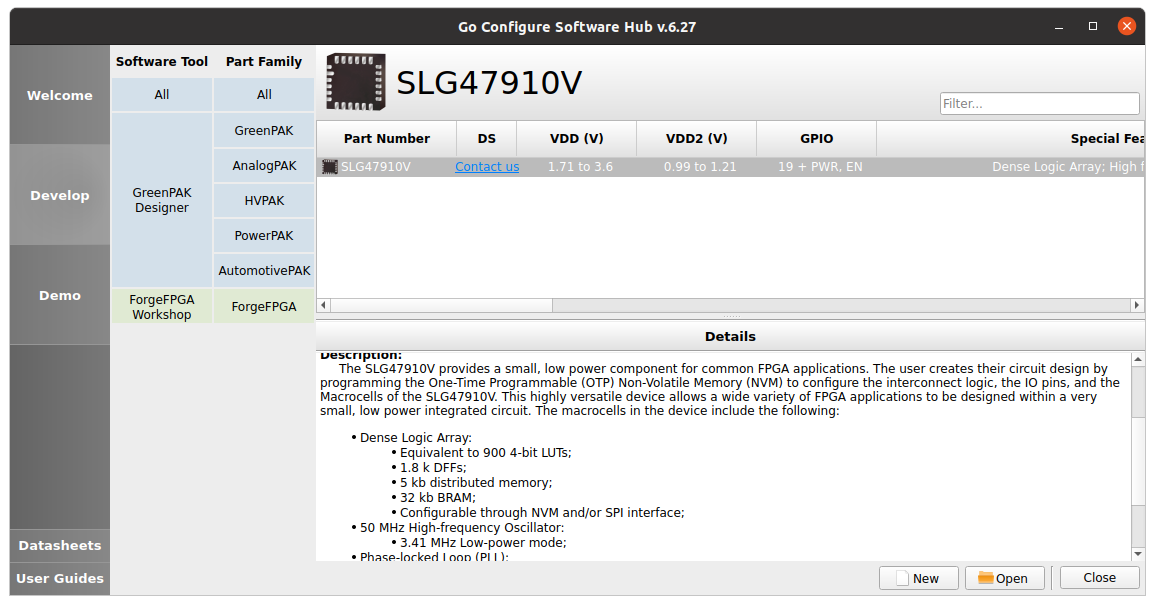
Task: Choose GreenPAK Designer software tool
Action: tap(162, 200)
